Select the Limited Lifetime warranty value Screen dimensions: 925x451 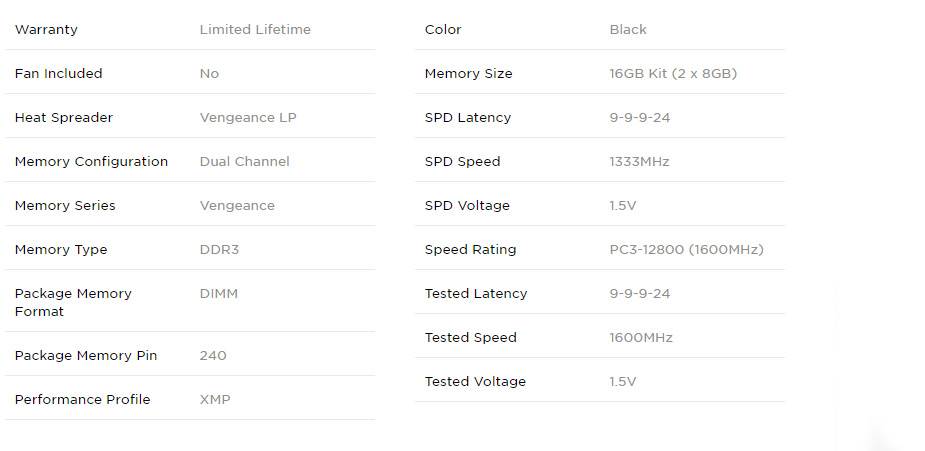click(x=255, y=30)
